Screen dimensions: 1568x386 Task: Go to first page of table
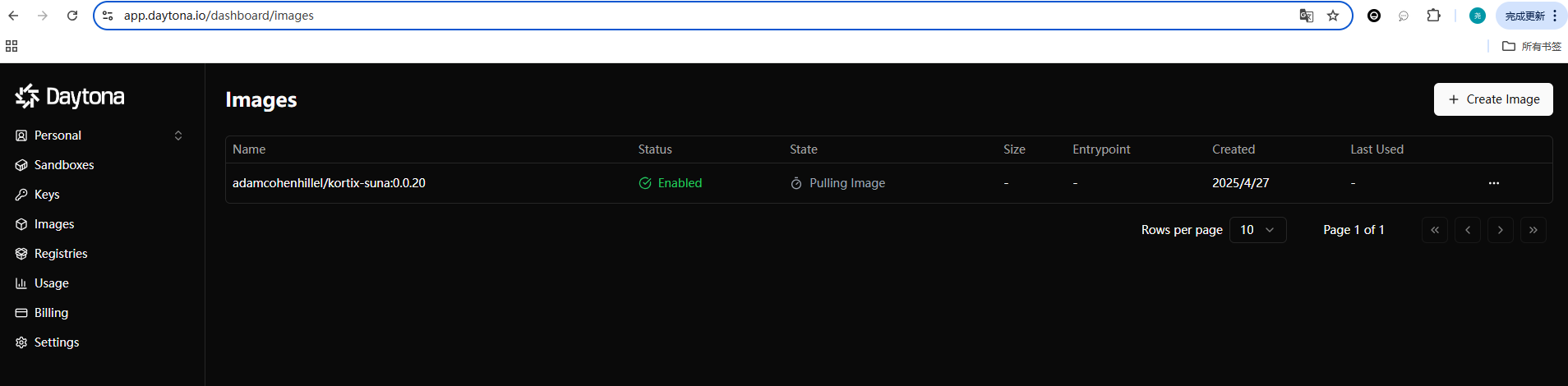click(1435, 230)
